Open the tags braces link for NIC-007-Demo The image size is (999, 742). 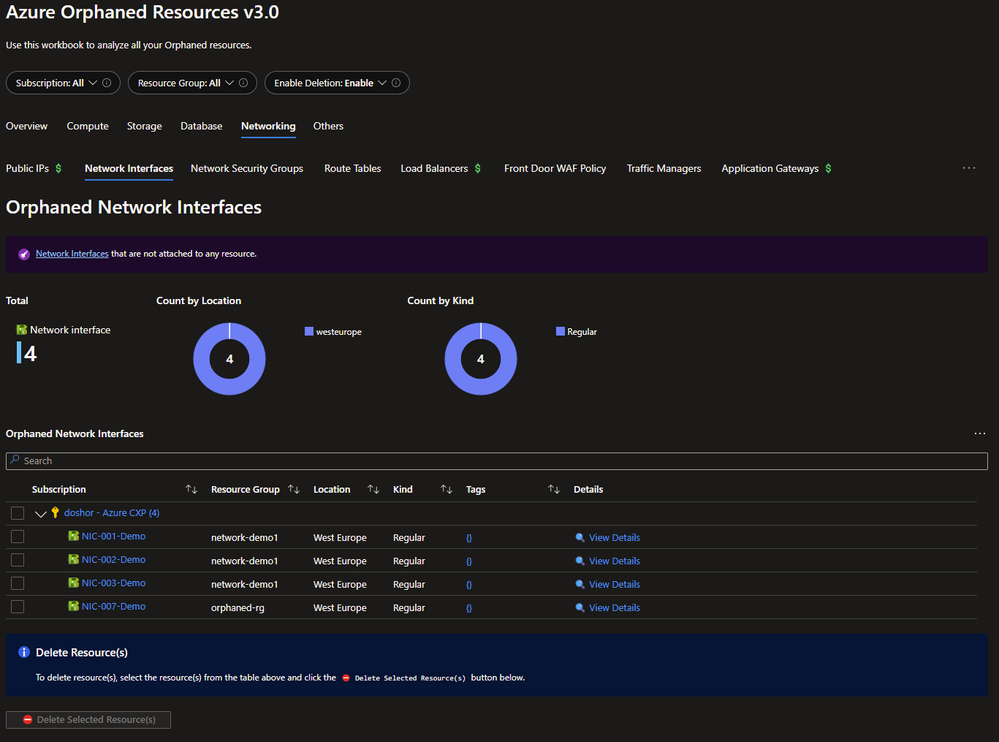click(x=469, y=608)
